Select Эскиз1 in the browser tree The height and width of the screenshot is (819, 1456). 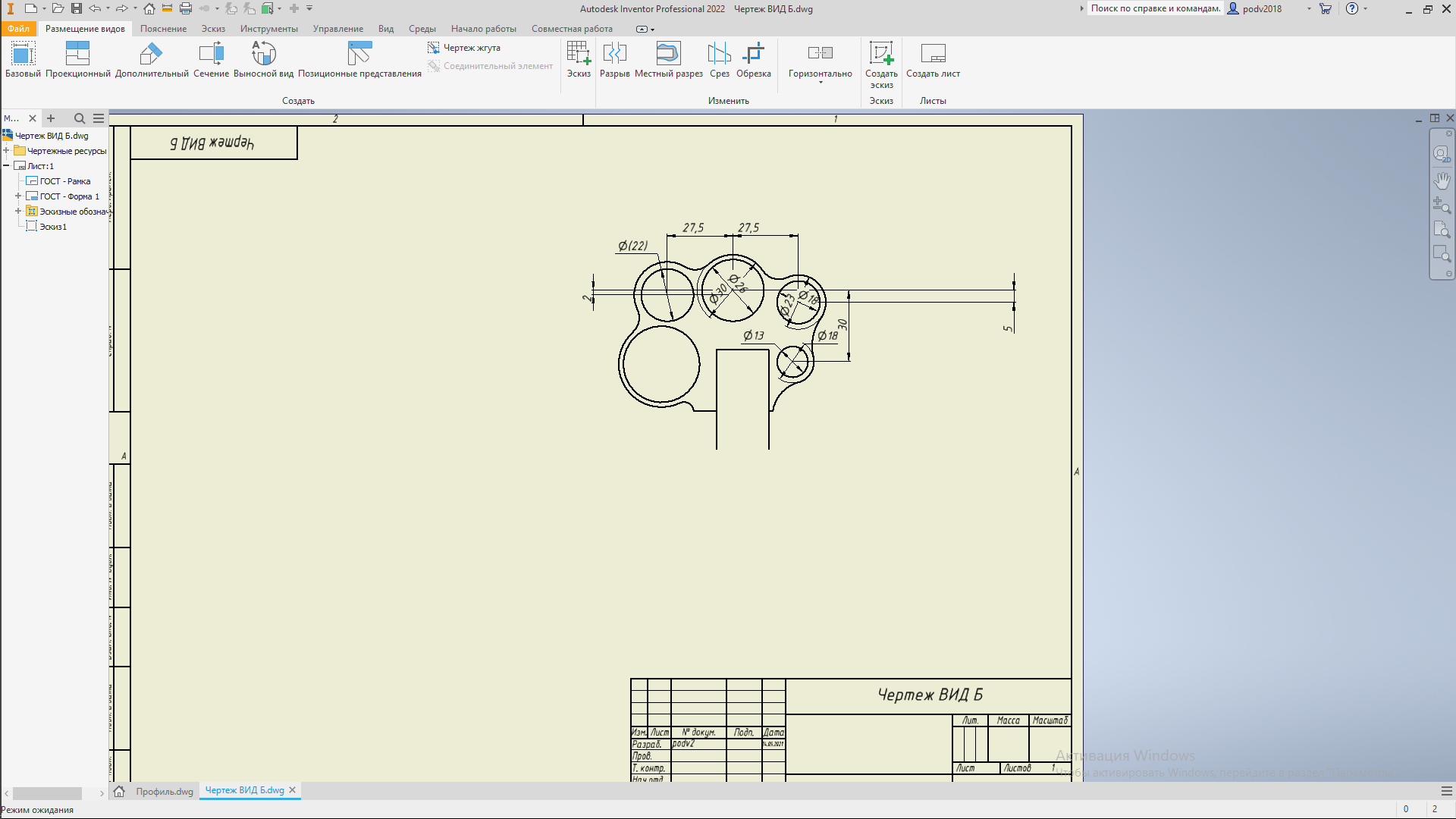53,227
